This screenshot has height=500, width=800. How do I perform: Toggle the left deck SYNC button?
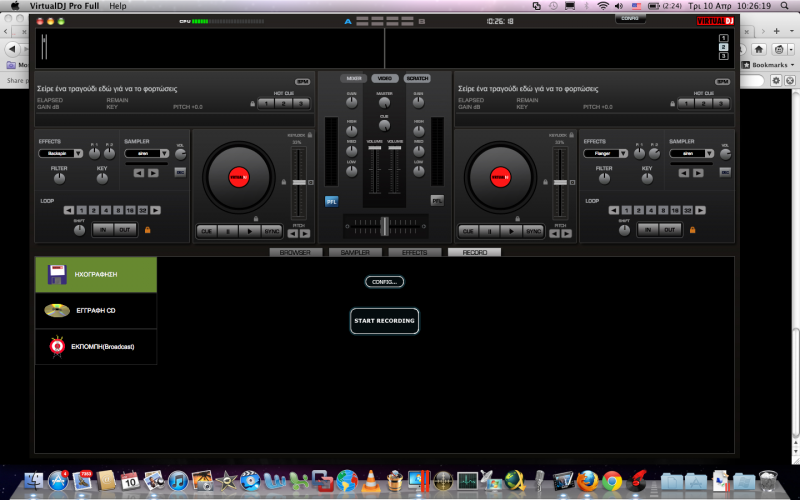tap(271, 231)
